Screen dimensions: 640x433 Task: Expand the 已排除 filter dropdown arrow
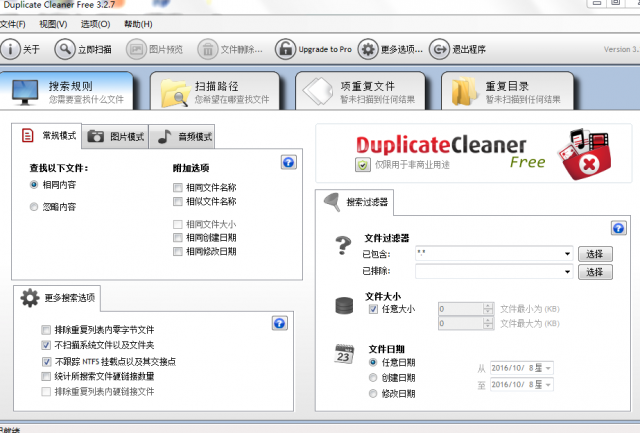567,272
